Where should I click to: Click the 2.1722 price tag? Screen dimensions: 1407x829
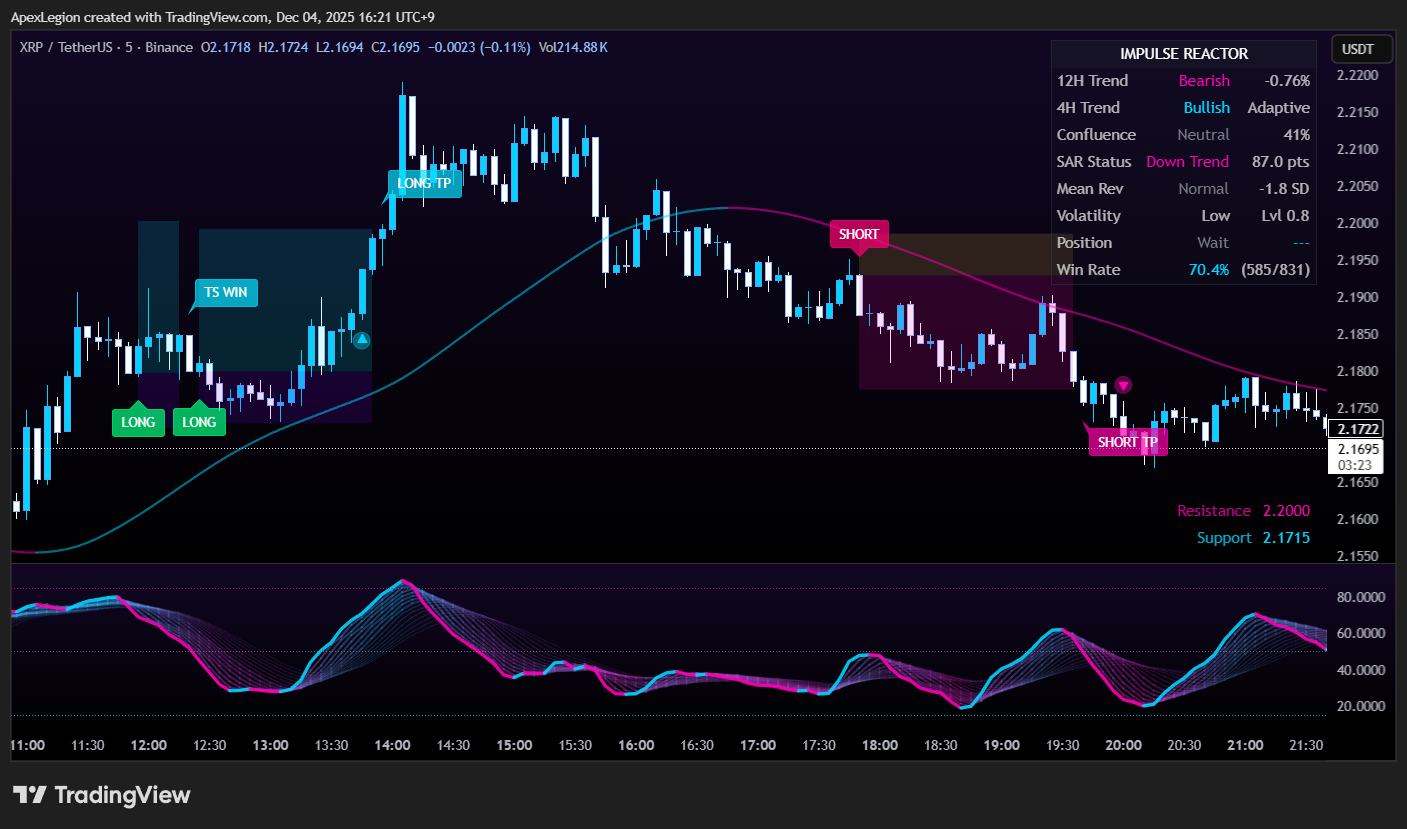coord(1357,429)
